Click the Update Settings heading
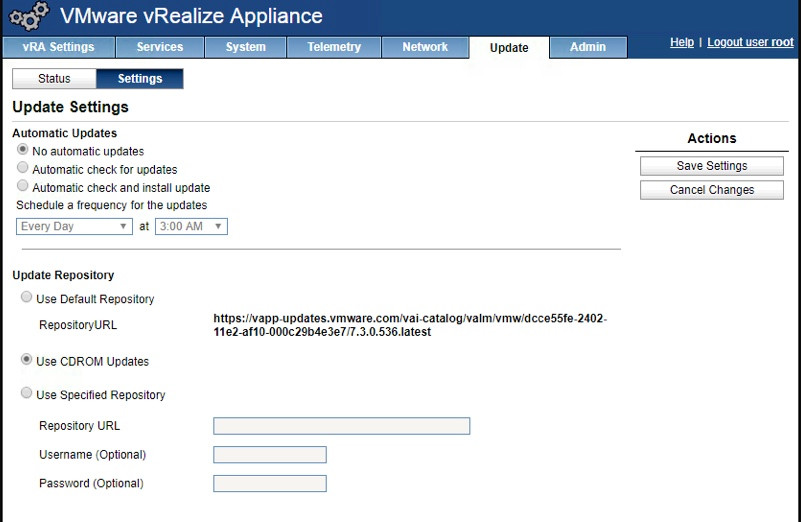The image size is (801, 522). [x=70, y=107]
